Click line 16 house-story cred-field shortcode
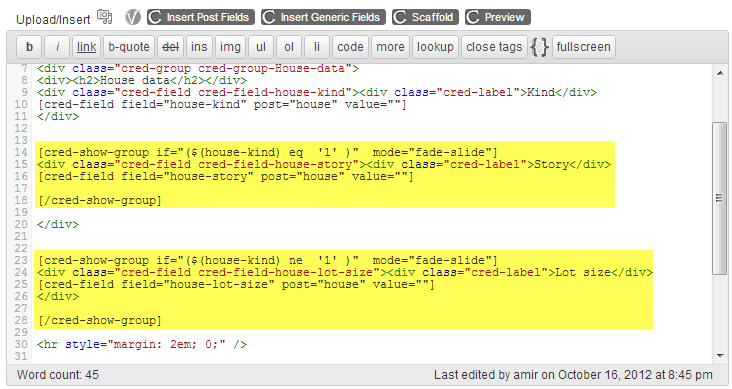 tap(225, 176)
